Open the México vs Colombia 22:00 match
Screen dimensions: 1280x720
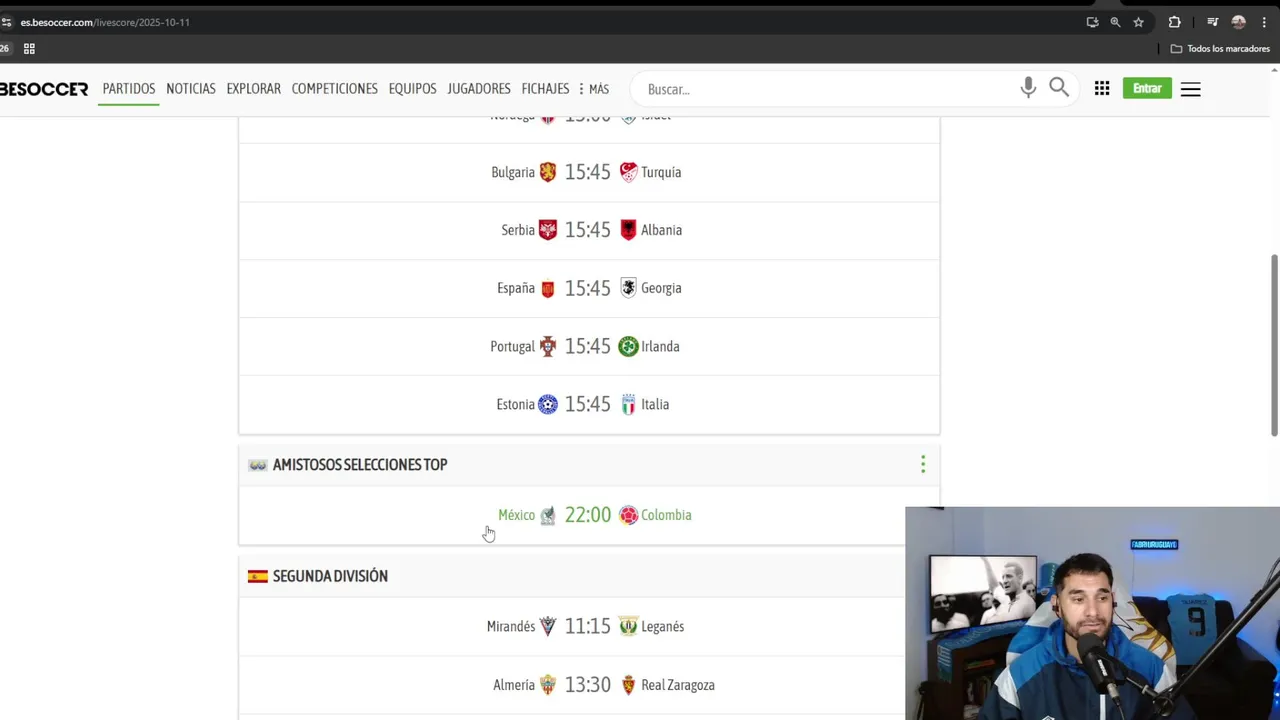coord(589,515)
